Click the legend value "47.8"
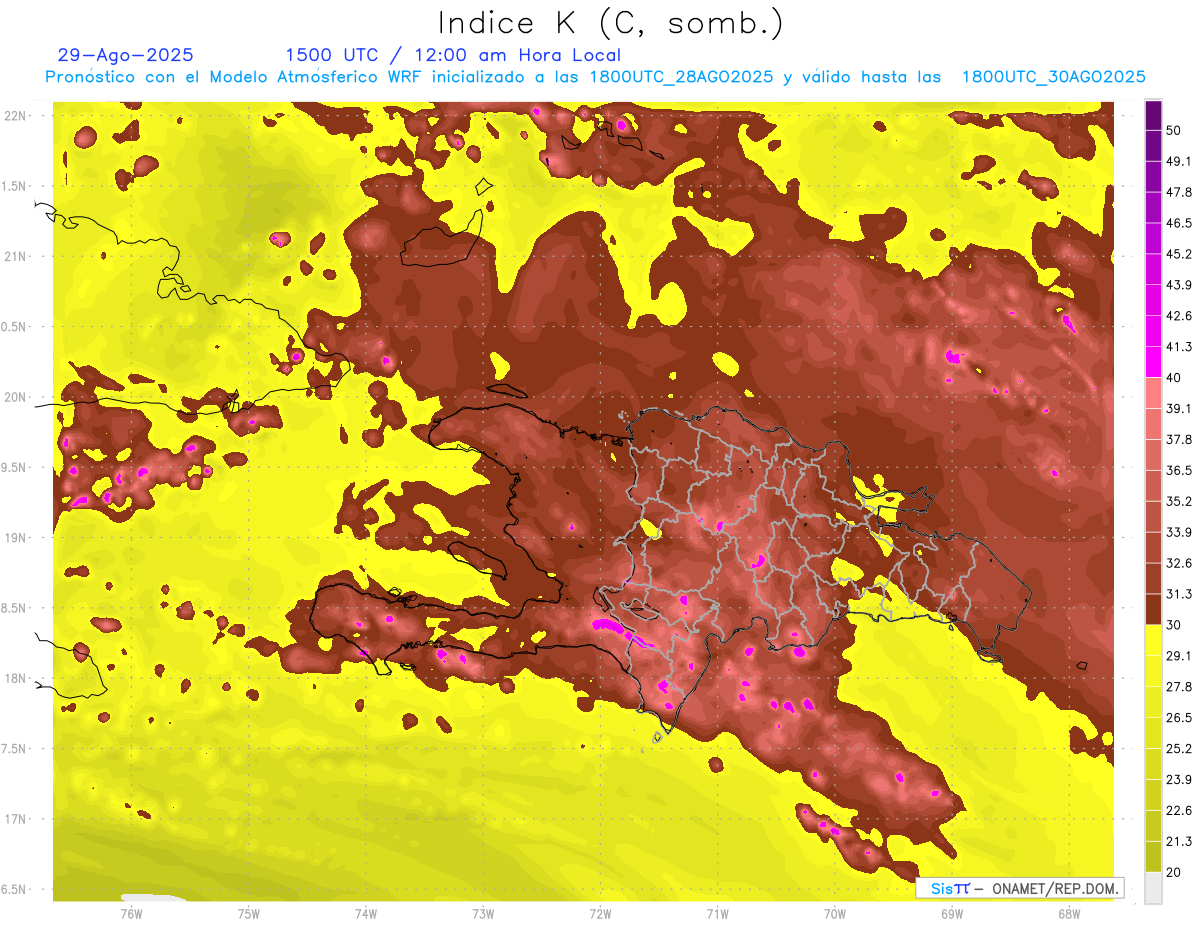 click(x=1179, y=192)
